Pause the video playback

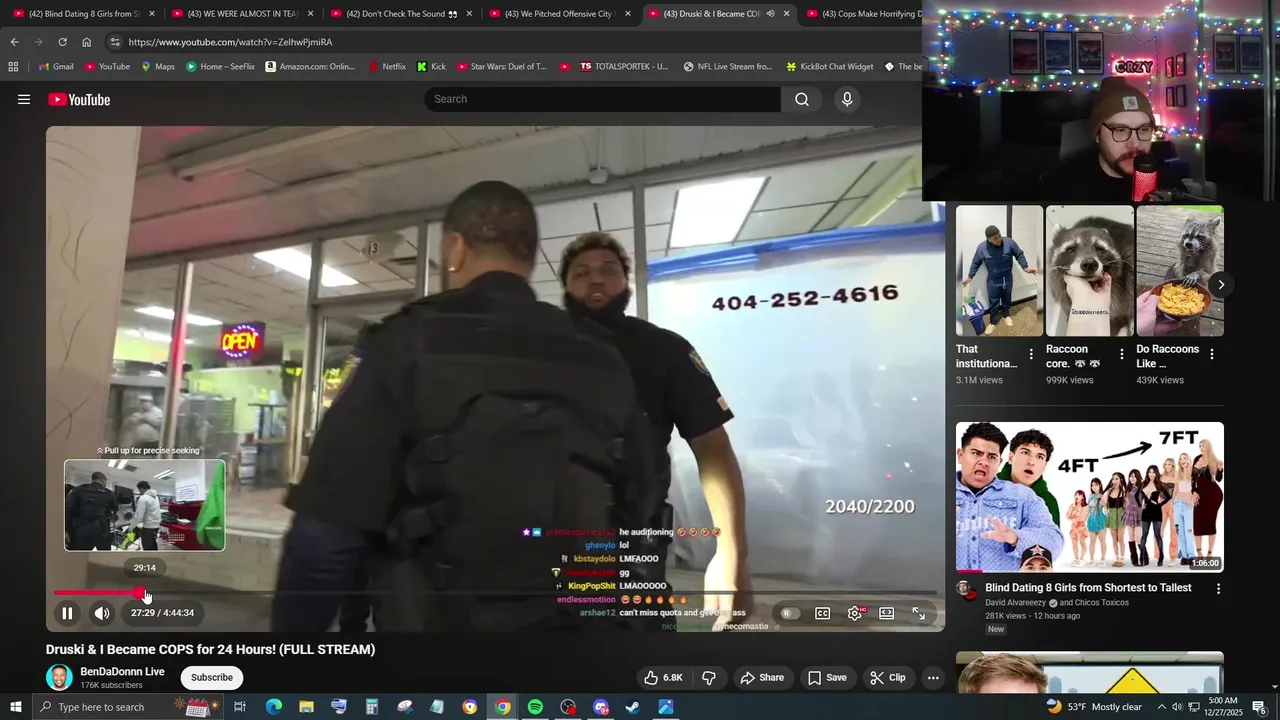click(67, 613)
